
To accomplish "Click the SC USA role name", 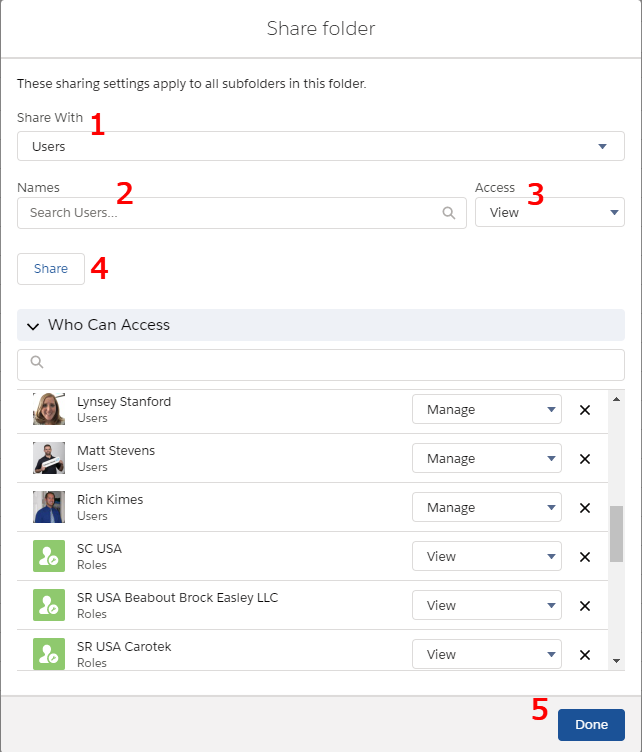I will pos(100,548).
